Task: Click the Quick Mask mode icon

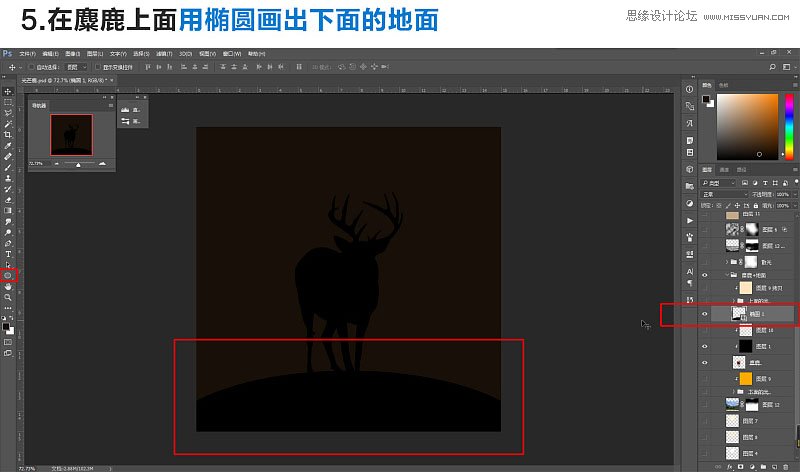Action: coord(8,342)
